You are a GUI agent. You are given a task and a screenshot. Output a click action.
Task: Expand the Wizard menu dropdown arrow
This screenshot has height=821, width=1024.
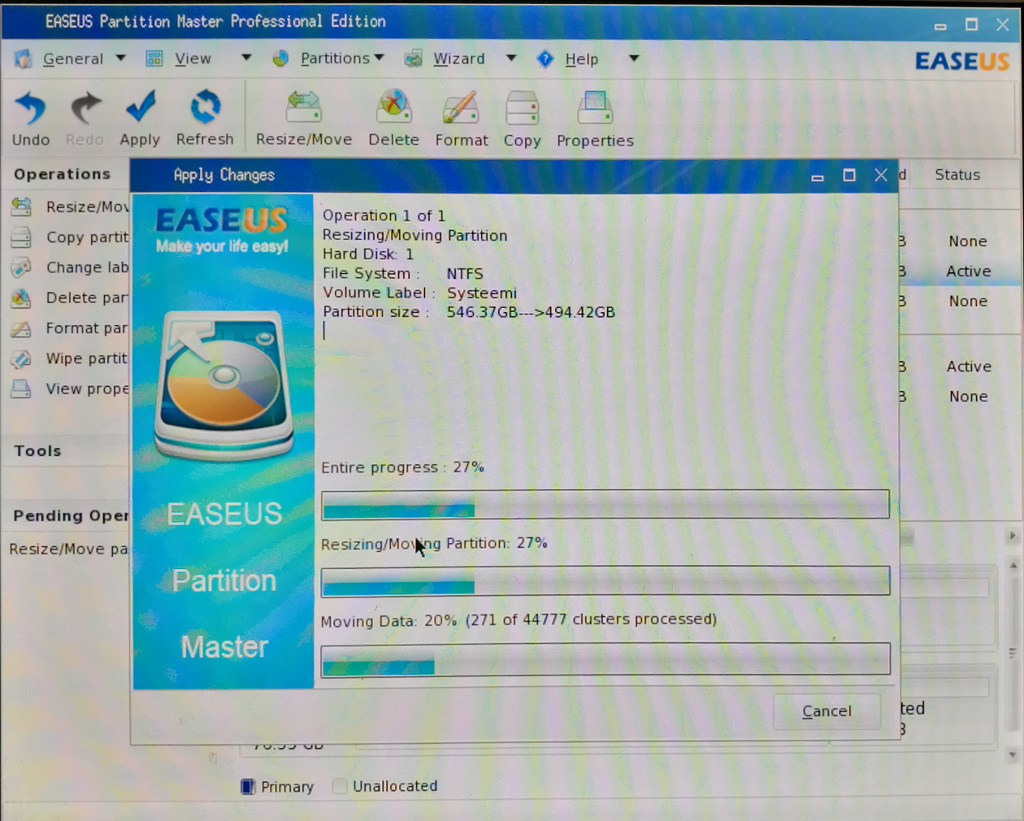coord(511,59)
